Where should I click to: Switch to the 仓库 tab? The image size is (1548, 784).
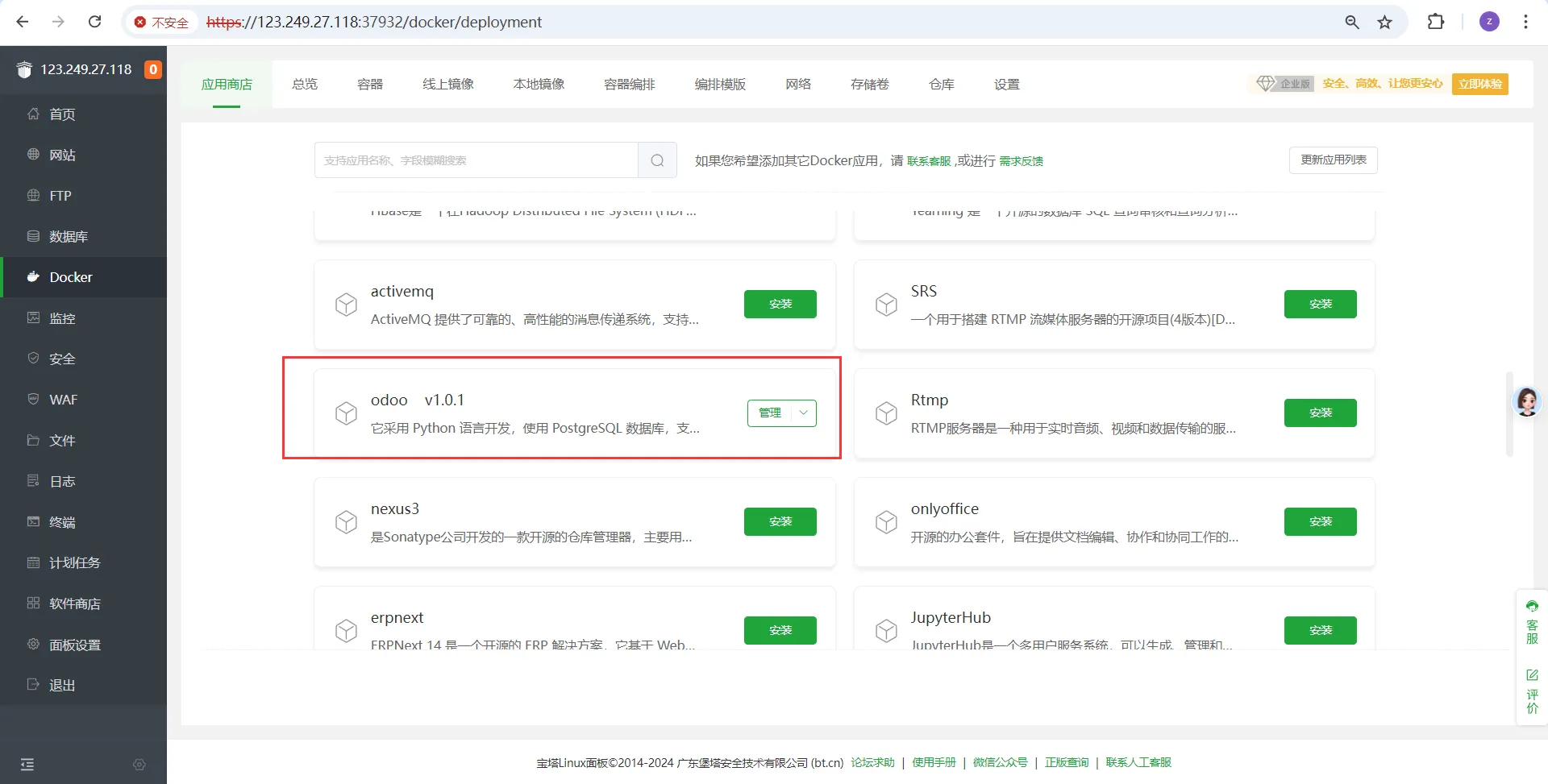tap(942, 84)
